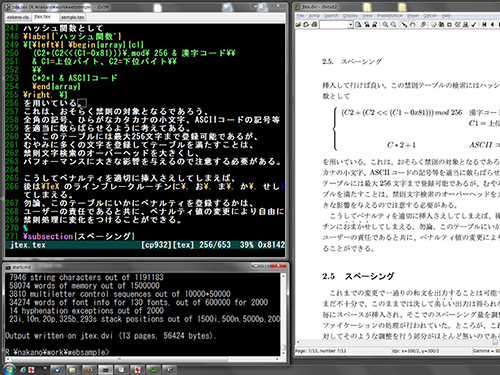Click the striped icon left of the person icon in dviout
500x375 pixels.
coord(457,24)
